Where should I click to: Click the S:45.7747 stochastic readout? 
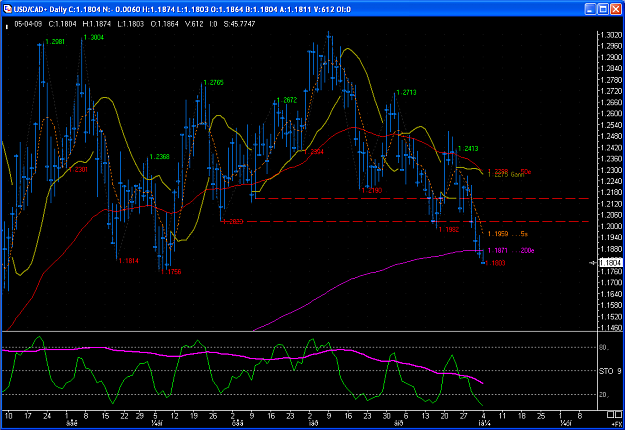[x=239, y=24]
